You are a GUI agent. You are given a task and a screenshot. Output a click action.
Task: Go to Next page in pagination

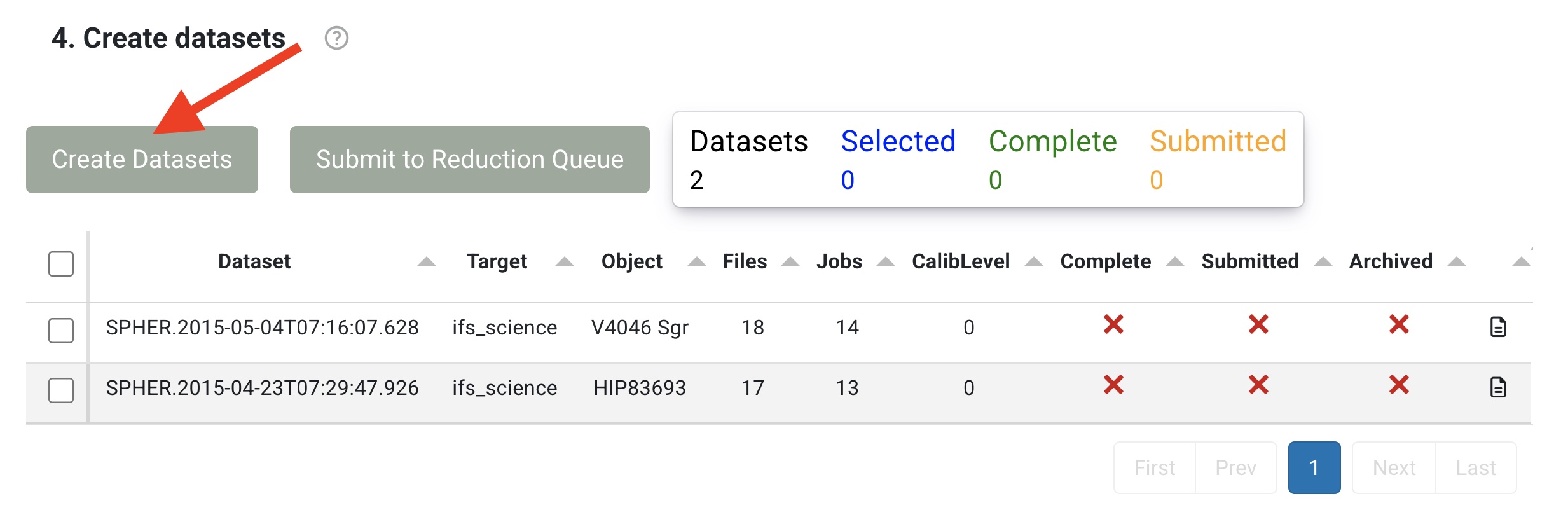pyautogui.click(x=1394, y=467)
